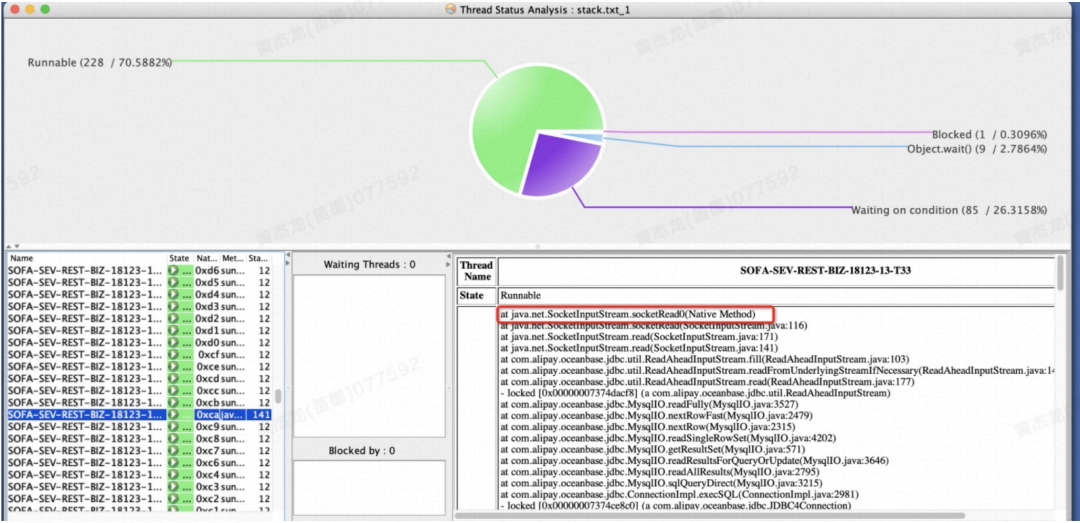Click upper arrow on Waiting Threads right divider
Viewport: 1080px width, 523px height.
[450, 256]
